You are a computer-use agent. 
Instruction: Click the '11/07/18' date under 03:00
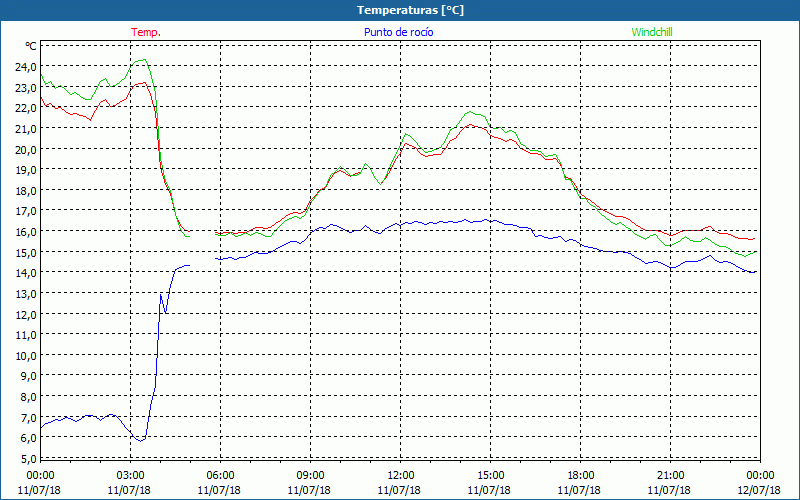129,490
